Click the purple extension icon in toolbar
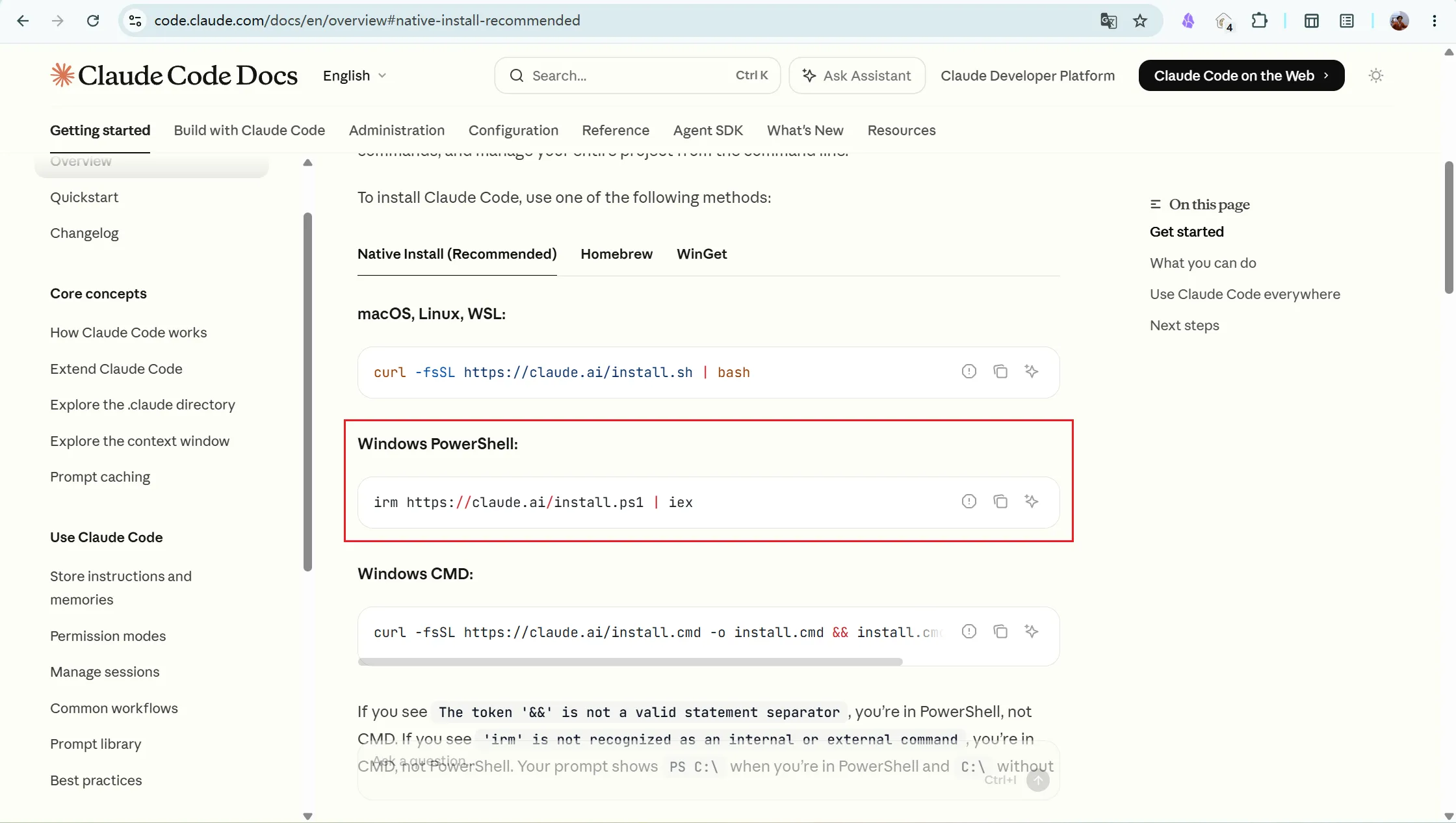Screen dimensions: 1456x823 click(1188, 21)
